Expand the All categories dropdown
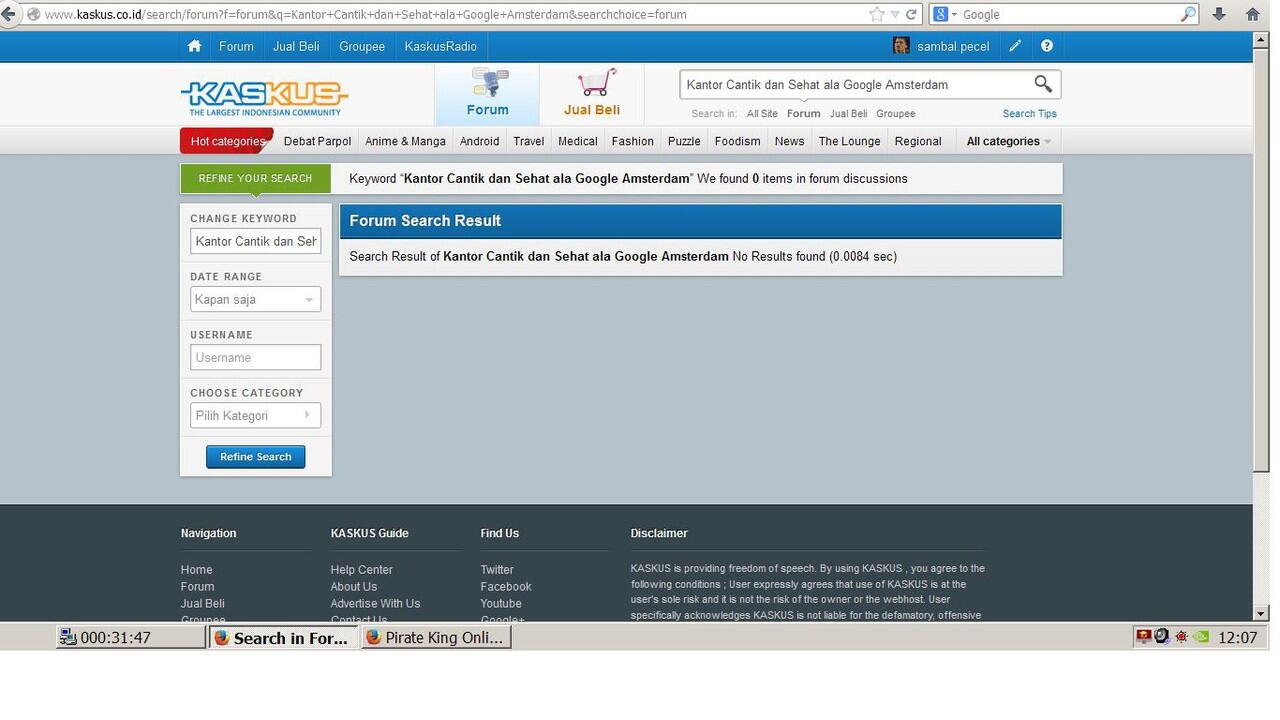This screenshot has height=720, width=1280. click(1008, 141)
